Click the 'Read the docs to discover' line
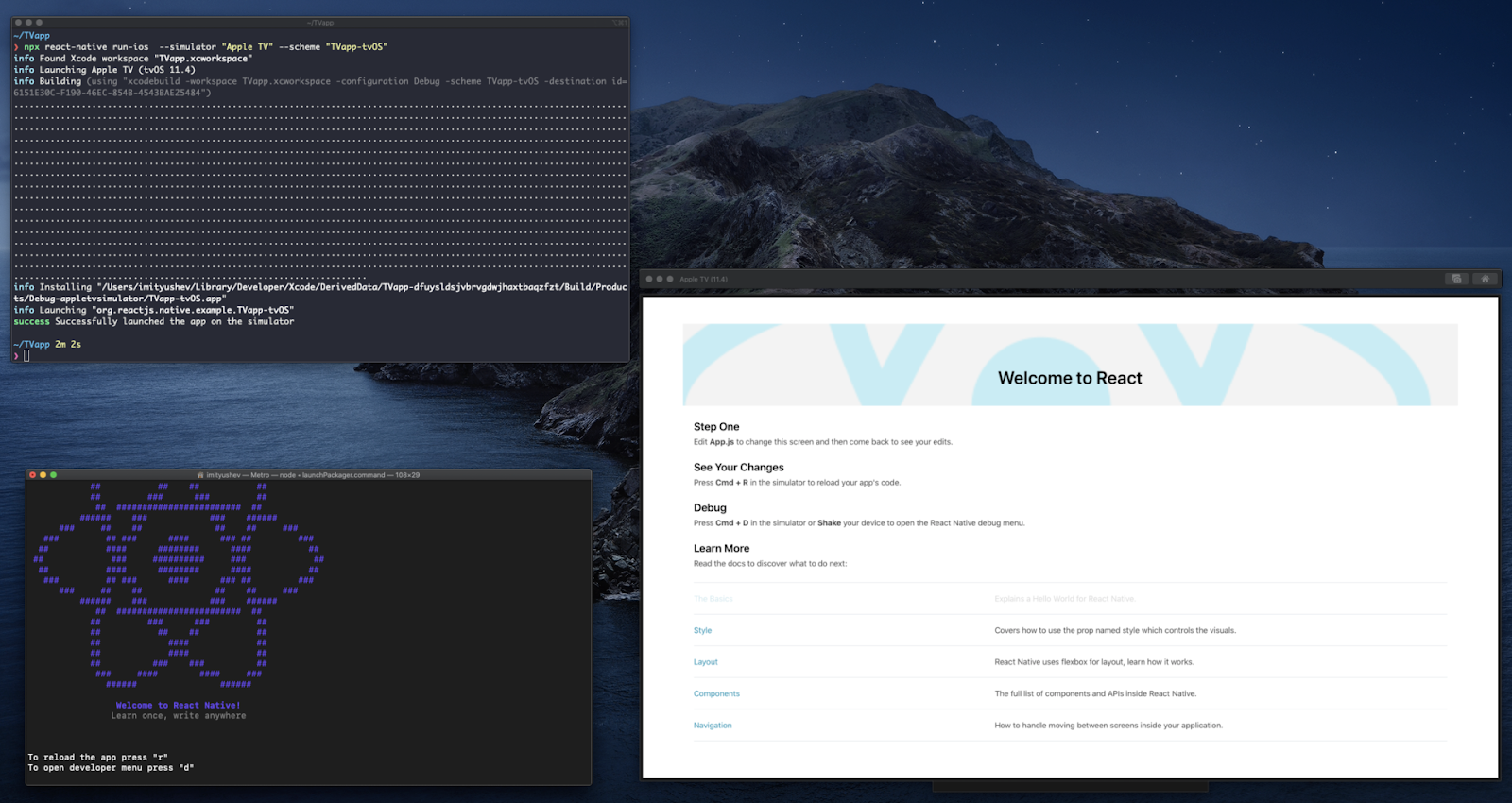 point(769,564)
